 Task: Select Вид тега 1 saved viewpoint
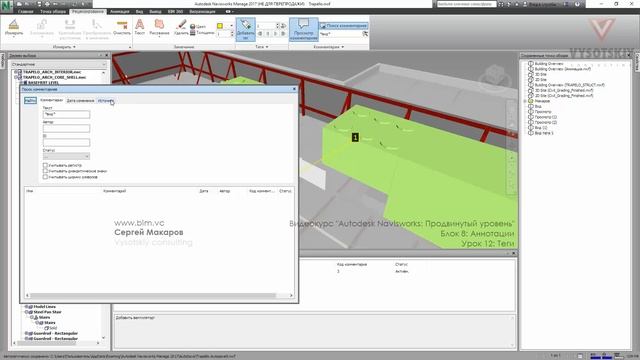point(544,133)
